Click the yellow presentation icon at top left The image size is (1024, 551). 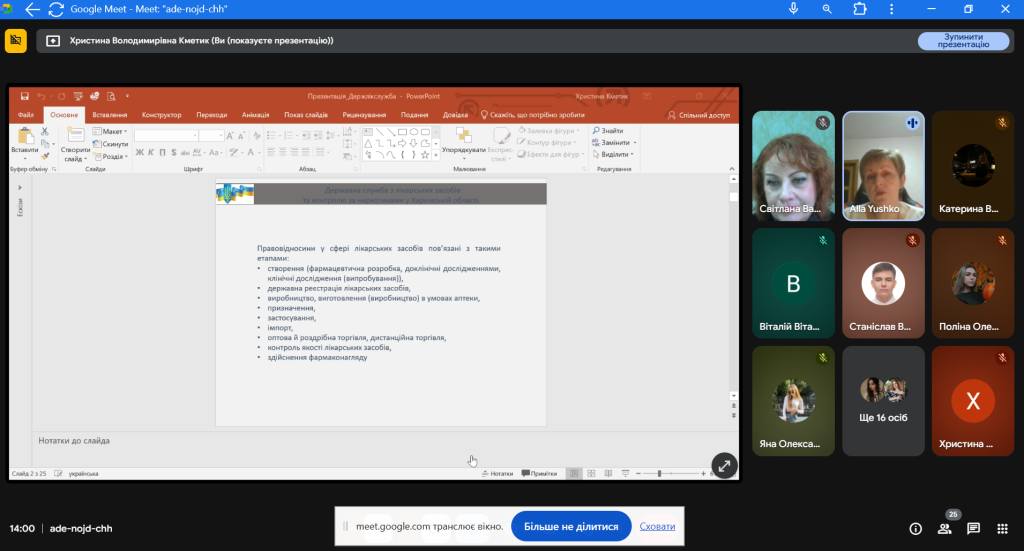(16, 41)
